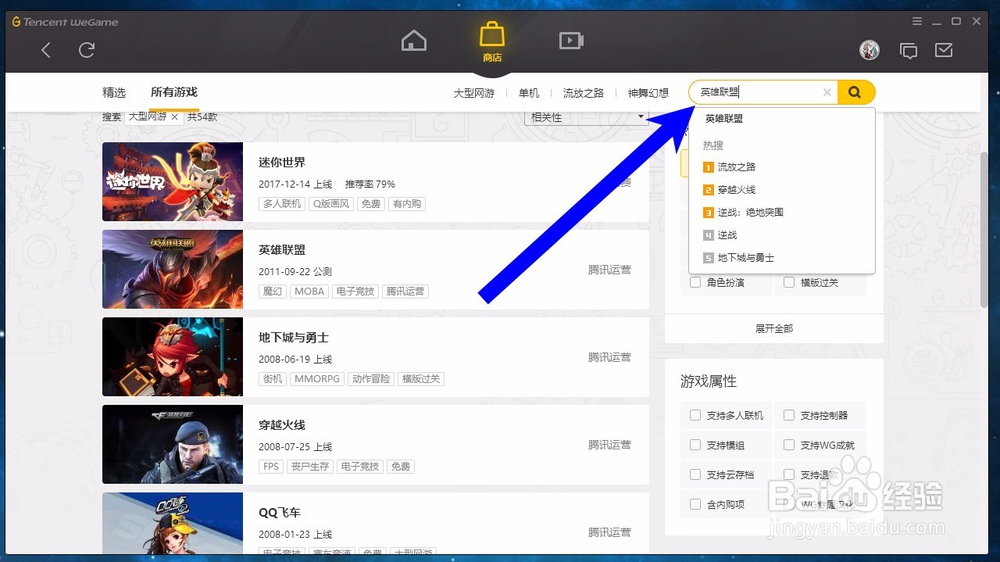Switch to the 精选 tab

click(114, 92)
